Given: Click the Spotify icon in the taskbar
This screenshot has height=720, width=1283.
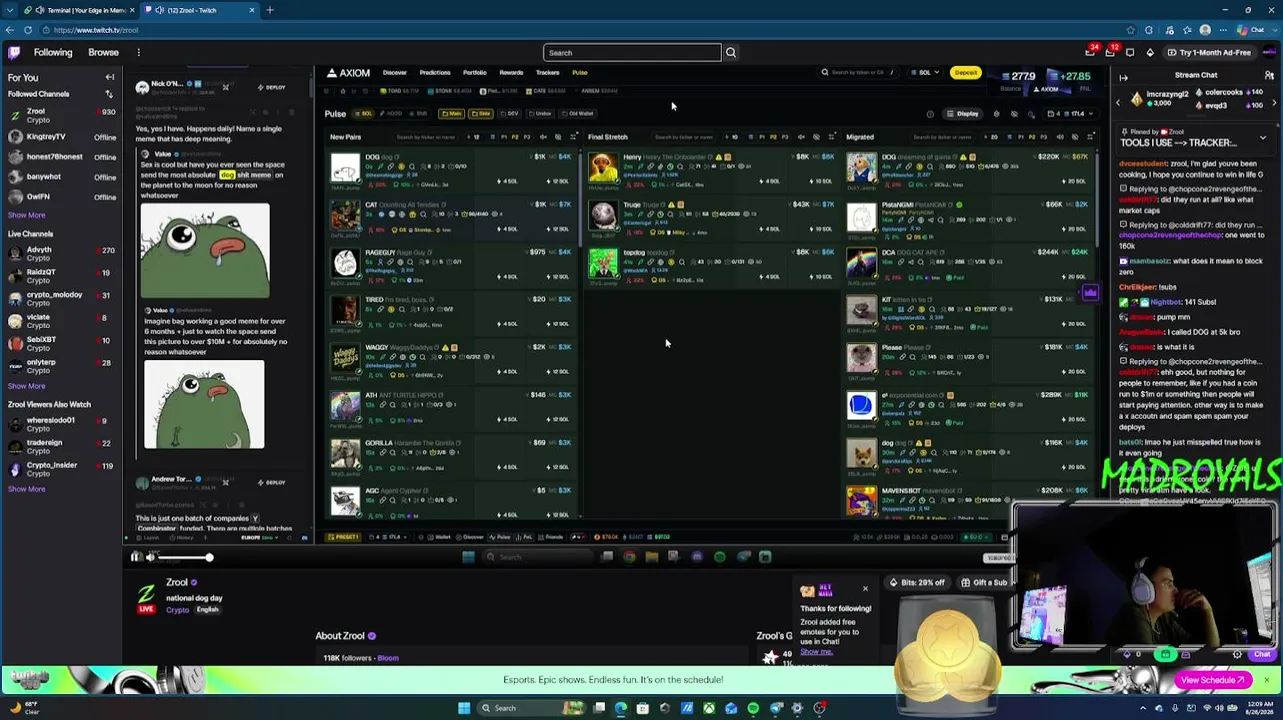Looking at the screenshot, I should 753,708.
